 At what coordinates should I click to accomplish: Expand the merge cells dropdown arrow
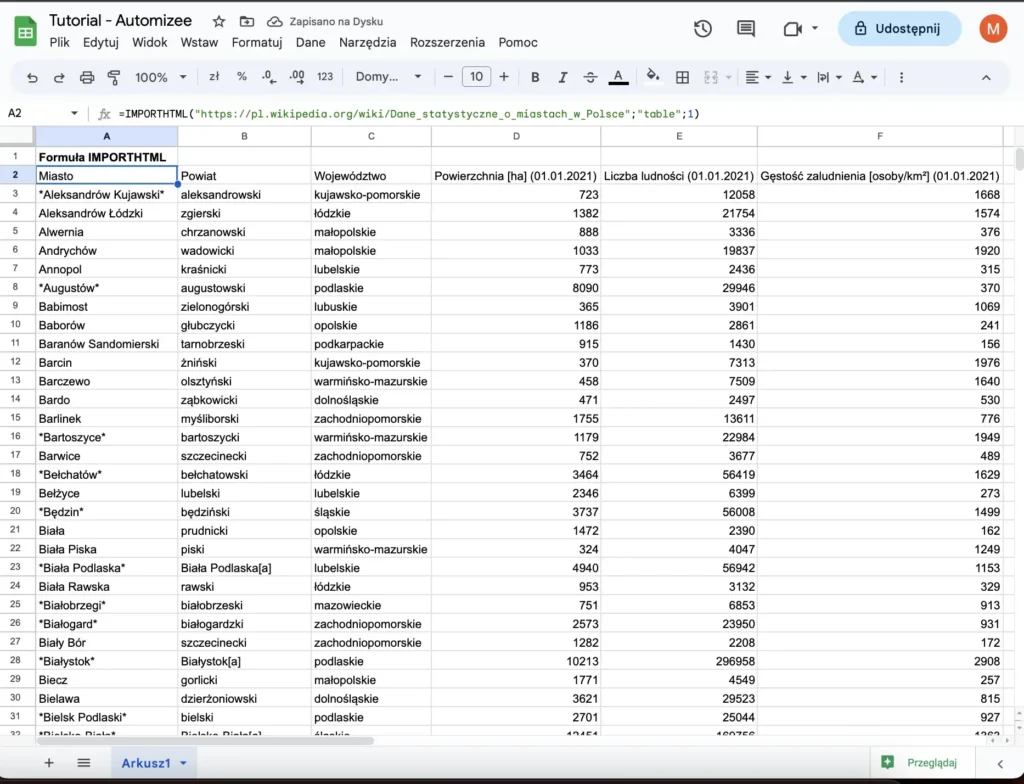click(729, 78)
